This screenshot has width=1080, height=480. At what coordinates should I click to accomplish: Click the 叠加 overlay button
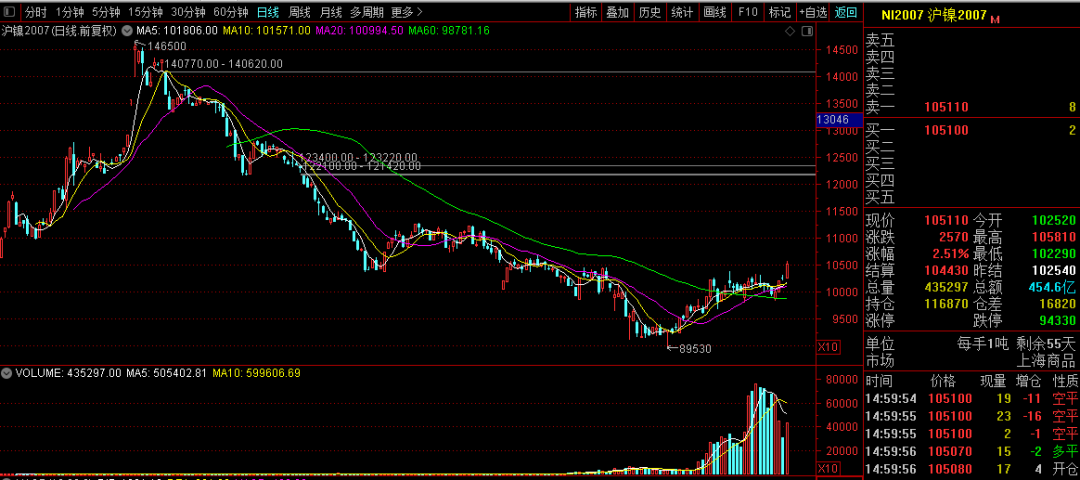point(618,12)
